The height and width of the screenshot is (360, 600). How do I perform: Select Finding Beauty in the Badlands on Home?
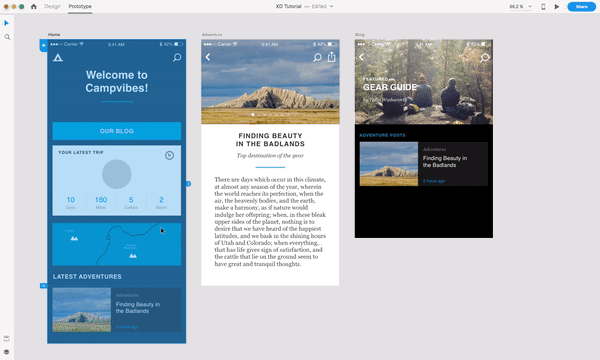click(138, 308)
